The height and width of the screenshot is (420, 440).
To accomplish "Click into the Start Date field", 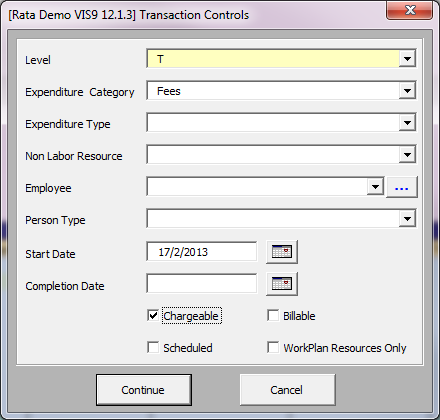I will click(202, 252).
